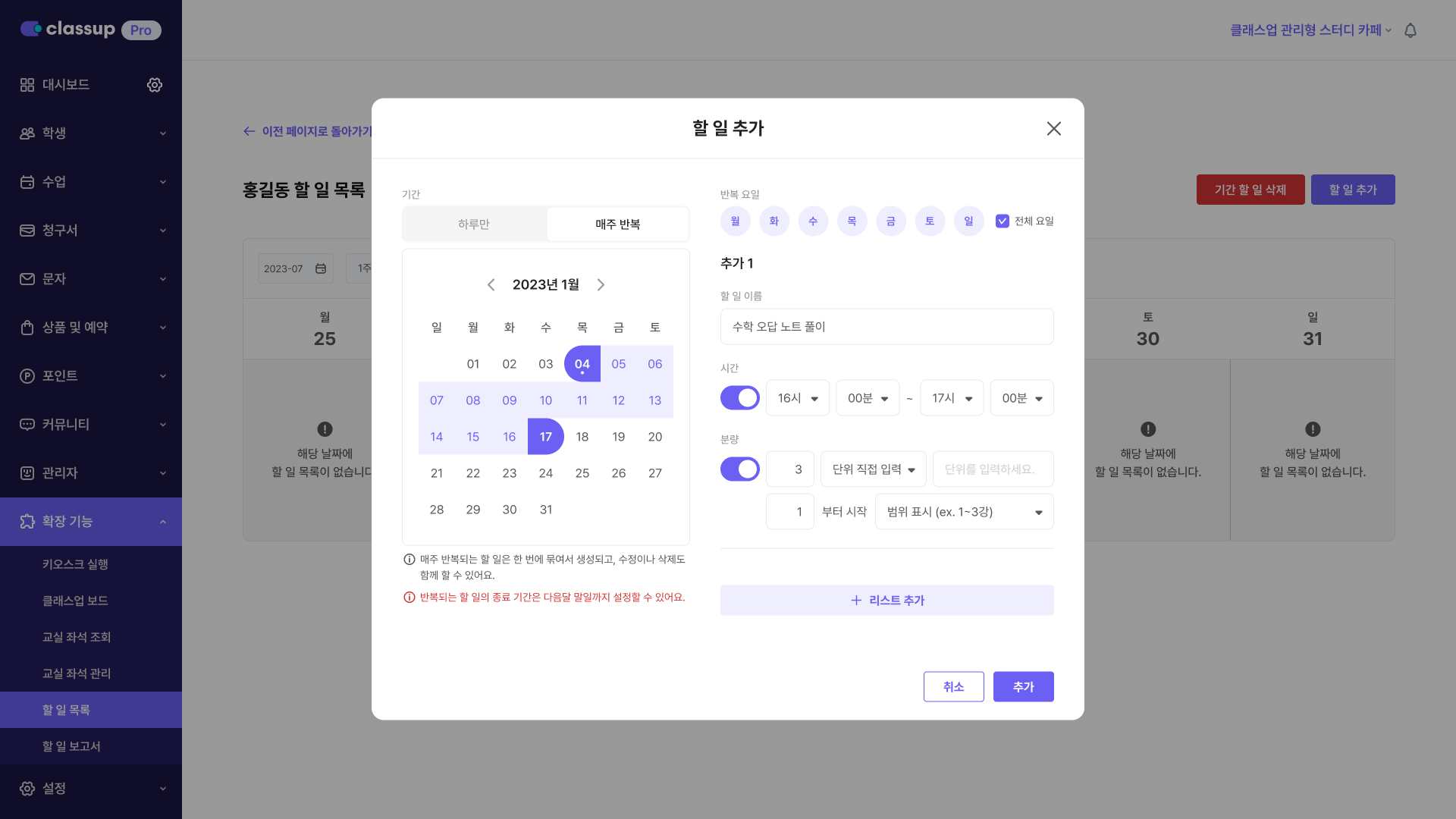Turn off the 시간 toggle switch
Screen dimensions: 1456x819
(739, 398)
